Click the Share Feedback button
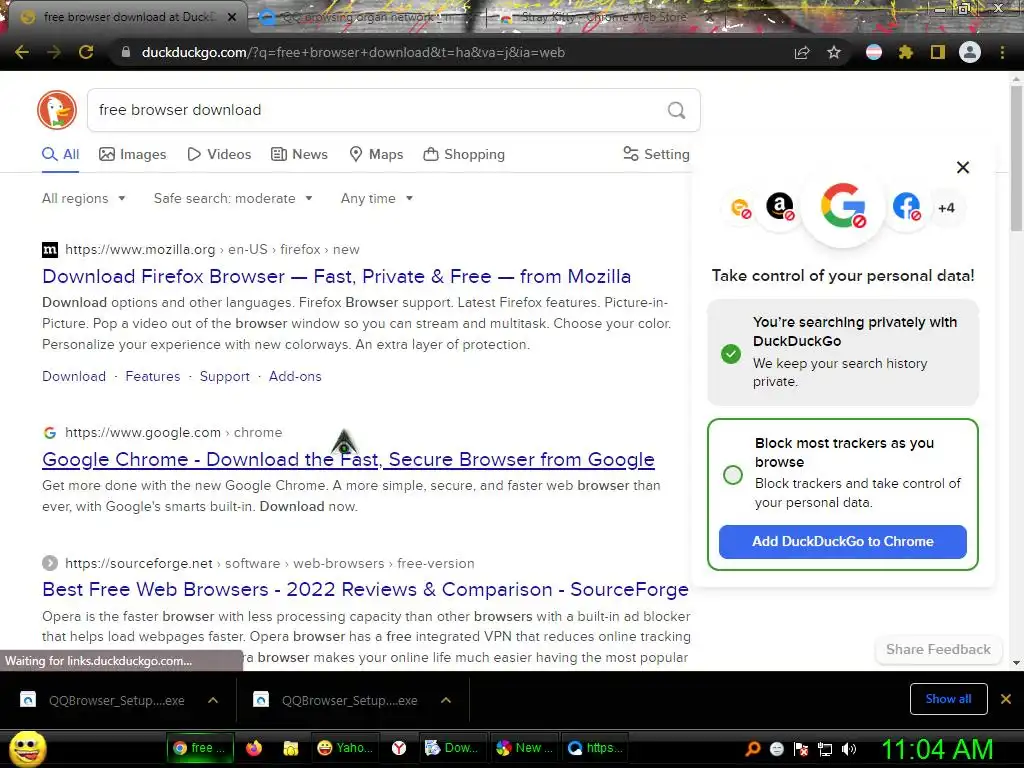 pyautogui.click(x=938, y=649)
